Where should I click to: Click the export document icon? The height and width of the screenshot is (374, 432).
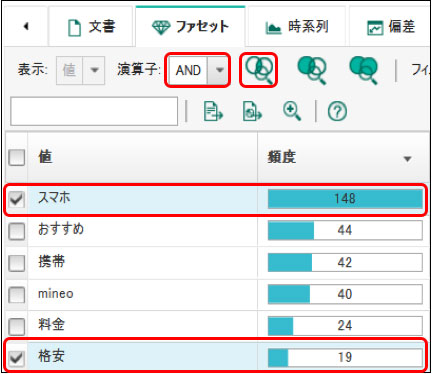[213, 111]
